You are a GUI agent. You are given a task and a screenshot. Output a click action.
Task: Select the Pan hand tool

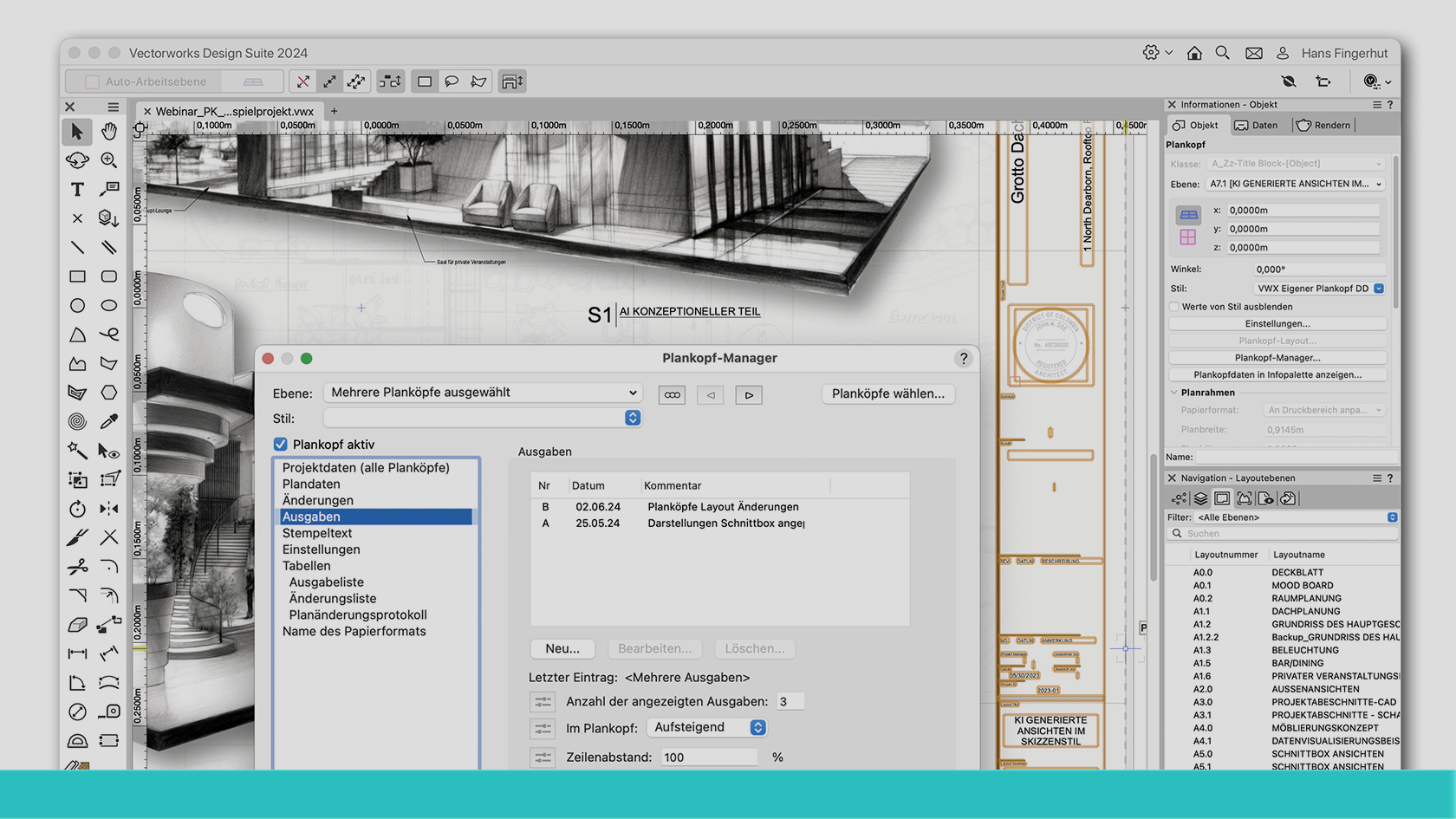point(109,131)
